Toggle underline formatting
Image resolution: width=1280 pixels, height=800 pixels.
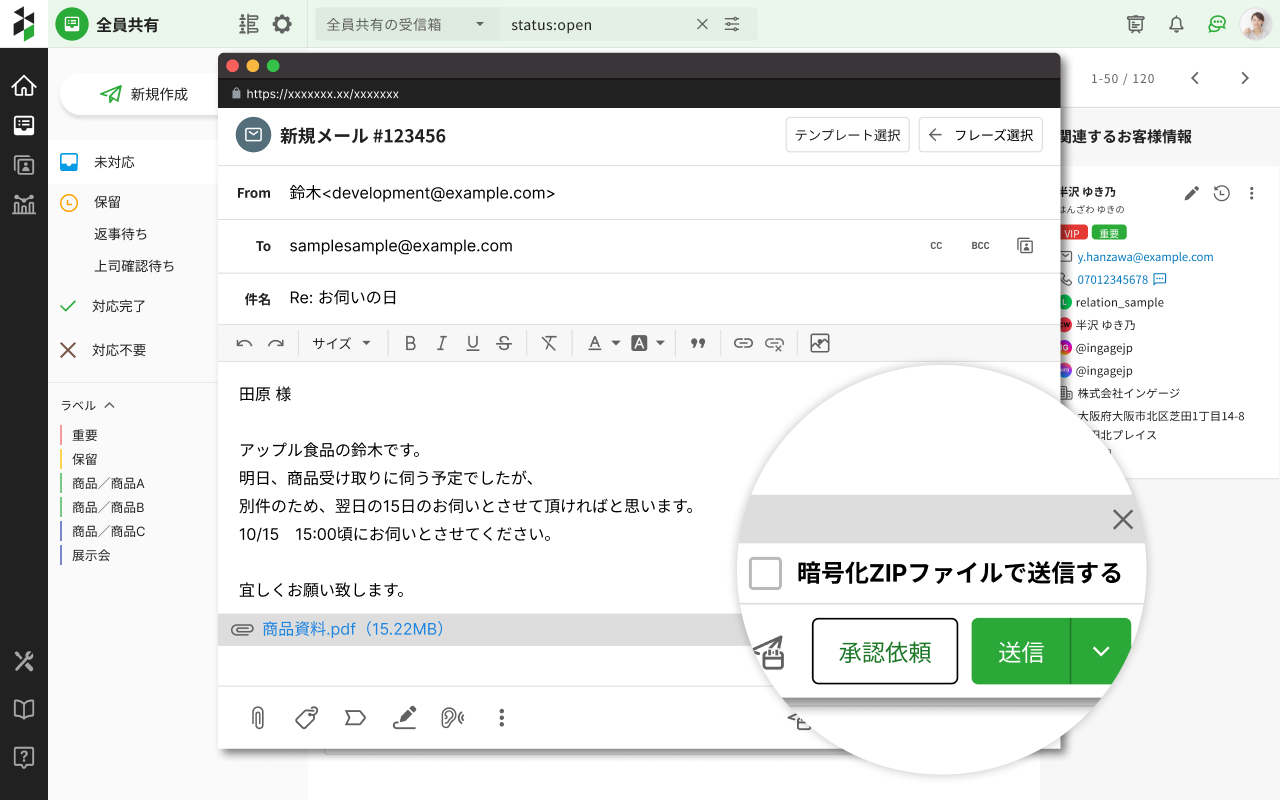coord(473,343)
